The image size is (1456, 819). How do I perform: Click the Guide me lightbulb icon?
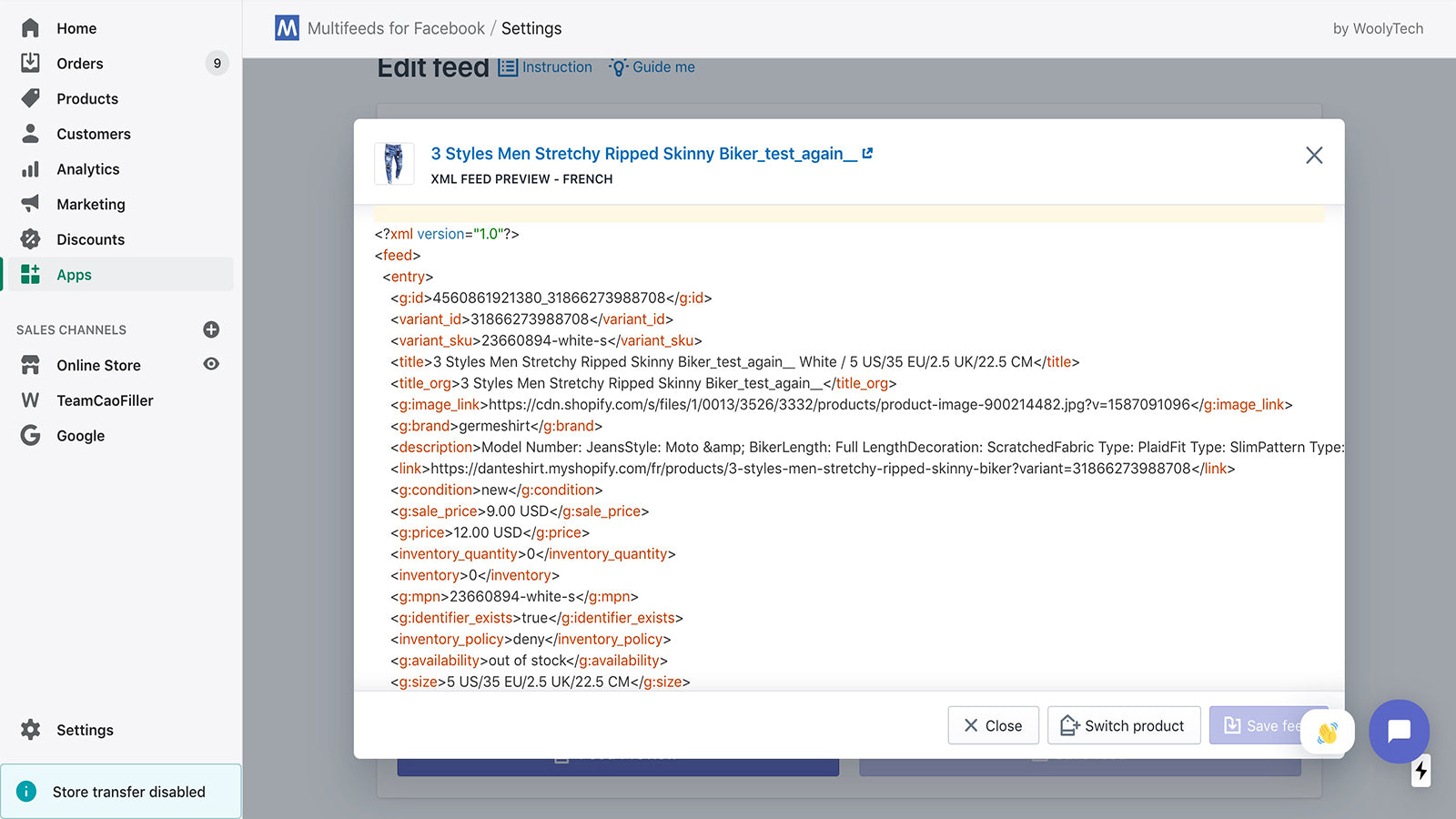point(618,67)
